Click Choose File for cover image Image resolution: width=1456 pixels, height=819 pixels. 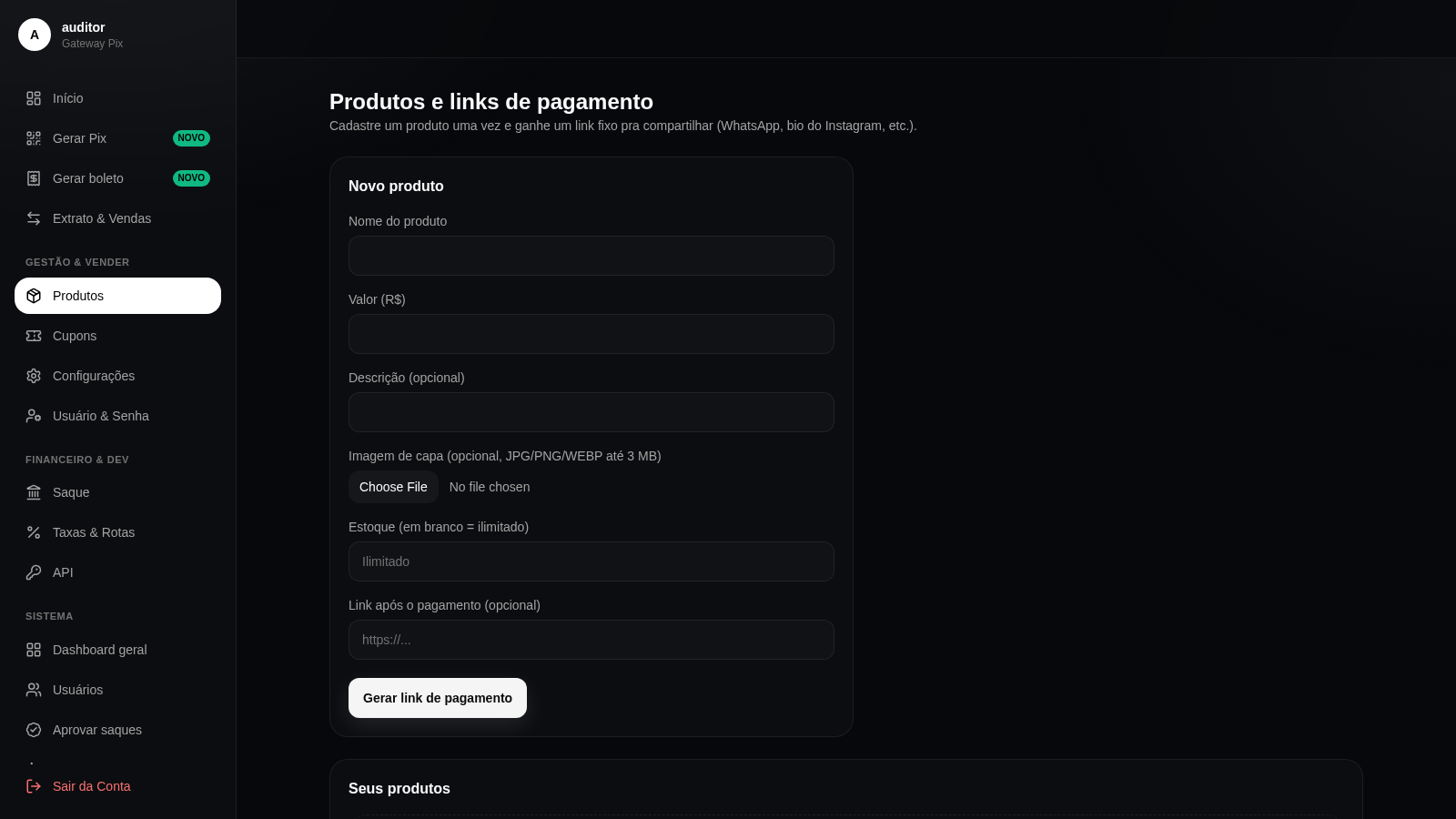pyautogui.click(x=393, y=487)
